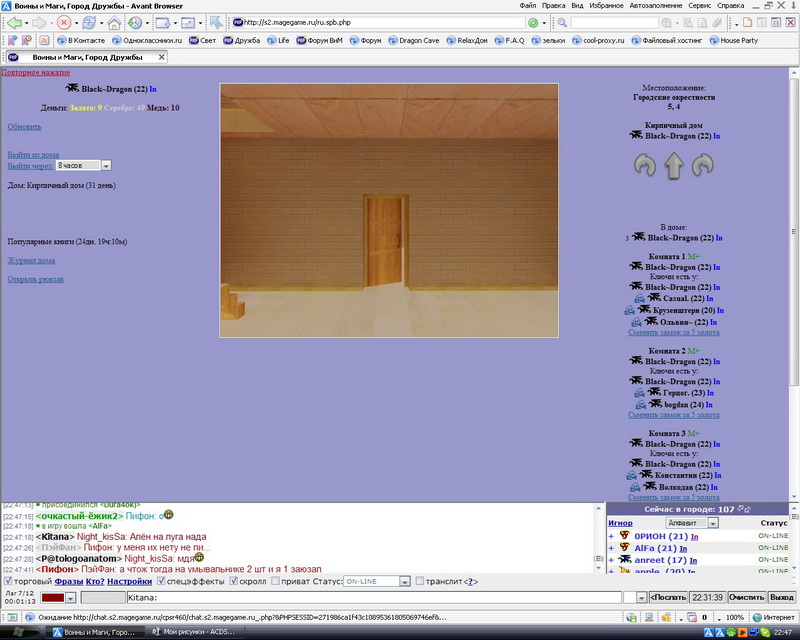This screenshot has width=800, height=640.
Task: Toggle the торговый checkbox
Action: coord(8,581)
